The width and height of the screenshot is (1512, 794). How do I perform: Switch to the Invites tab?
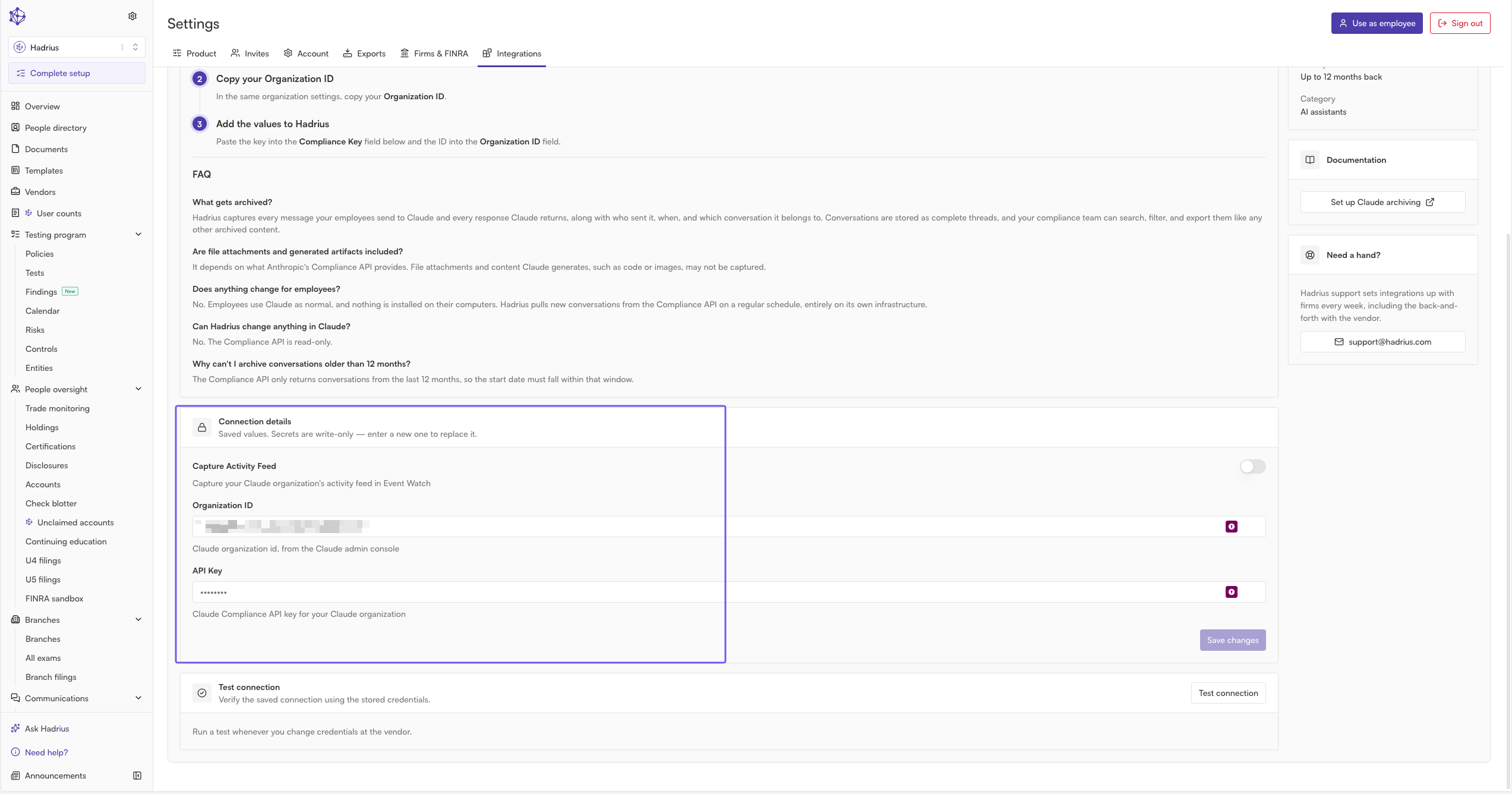click(250, 53)
